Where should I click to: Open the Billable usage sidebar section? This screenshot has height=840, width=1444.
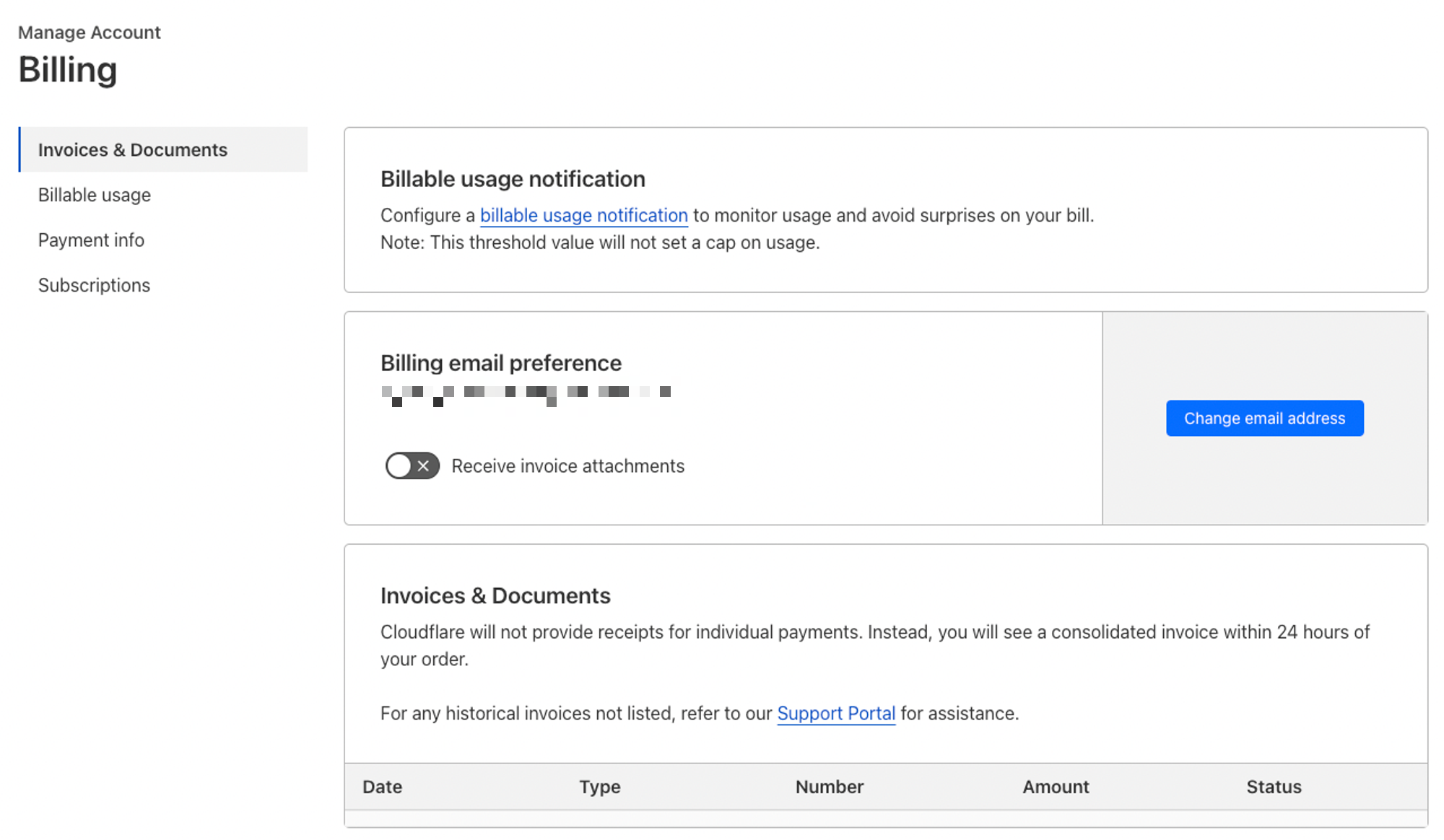pos(95,195)
